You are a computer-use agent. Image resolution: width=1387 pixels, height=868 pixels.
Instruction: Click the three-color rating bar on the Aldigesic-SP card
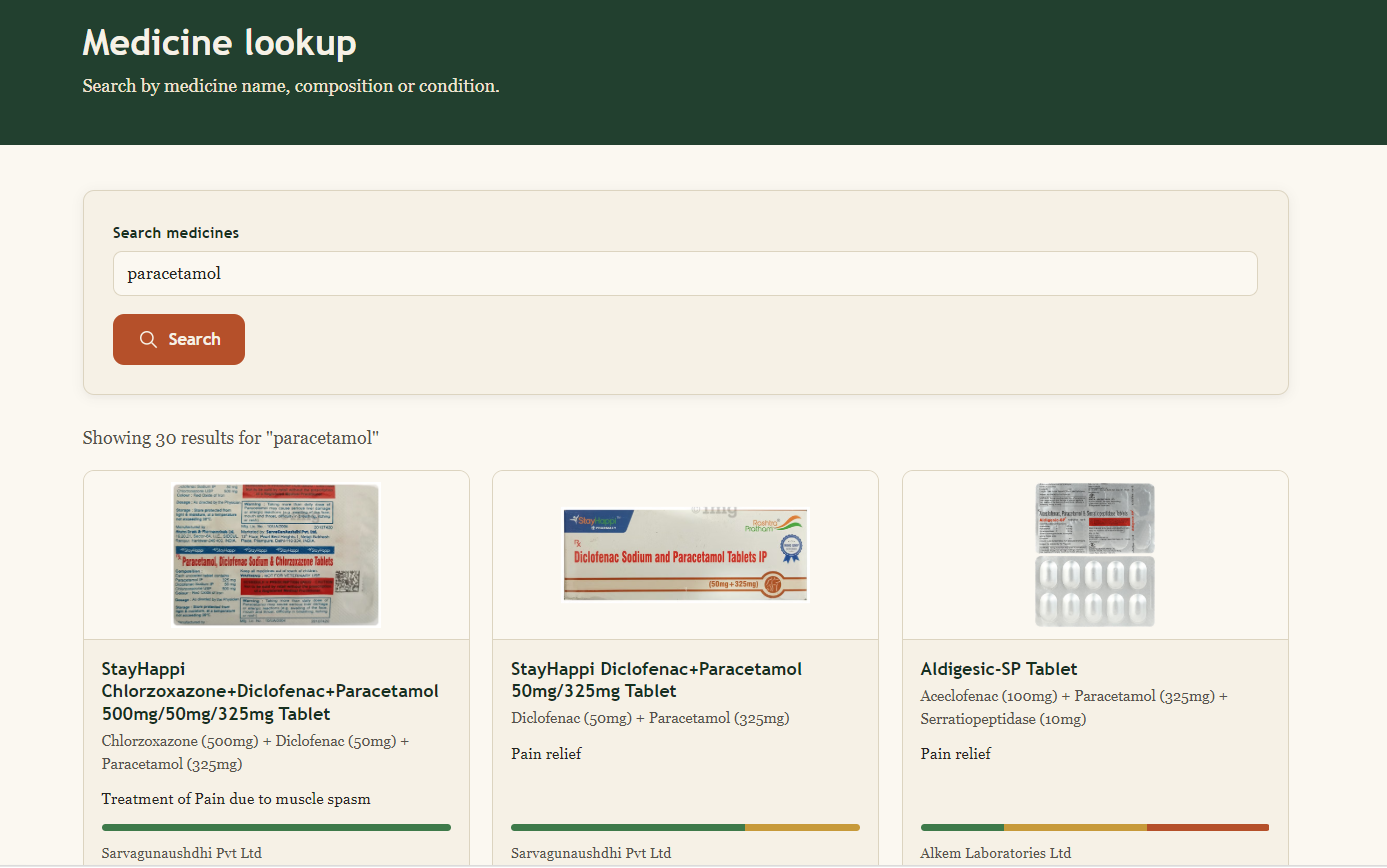tap(1095, 827)
